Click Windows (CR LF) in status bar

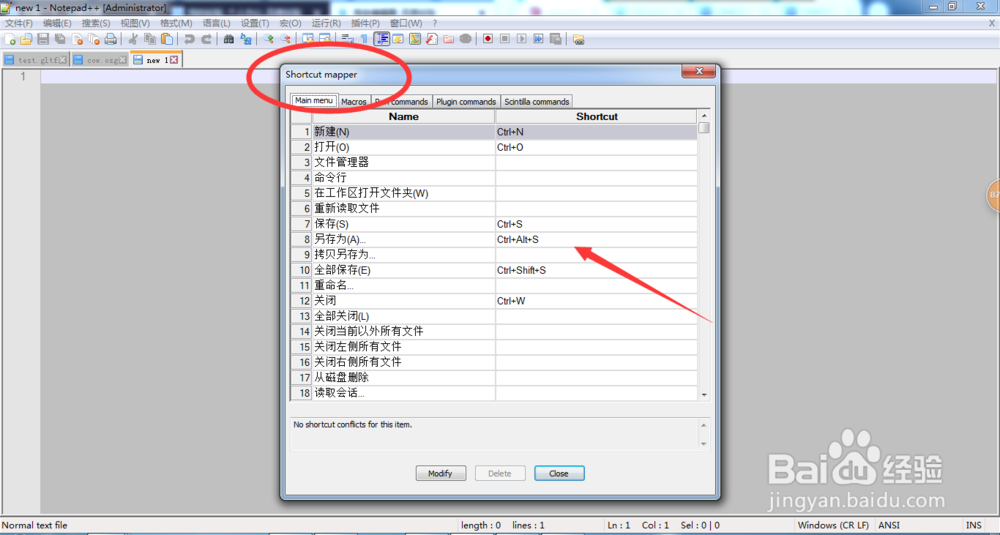(834, 525)
